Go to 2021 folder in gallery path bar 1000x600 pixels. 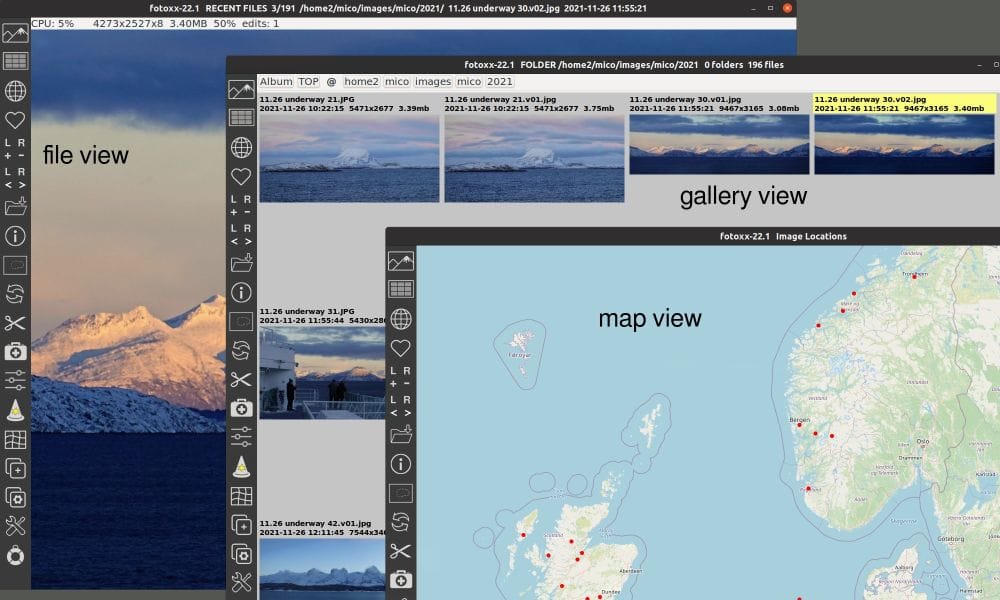click(499, 82)
